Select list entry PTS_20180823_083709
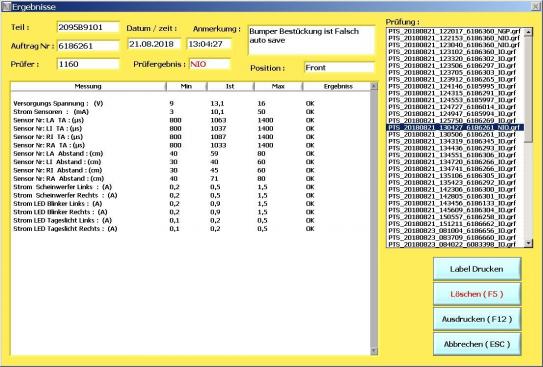 click(x=454, y=238)
